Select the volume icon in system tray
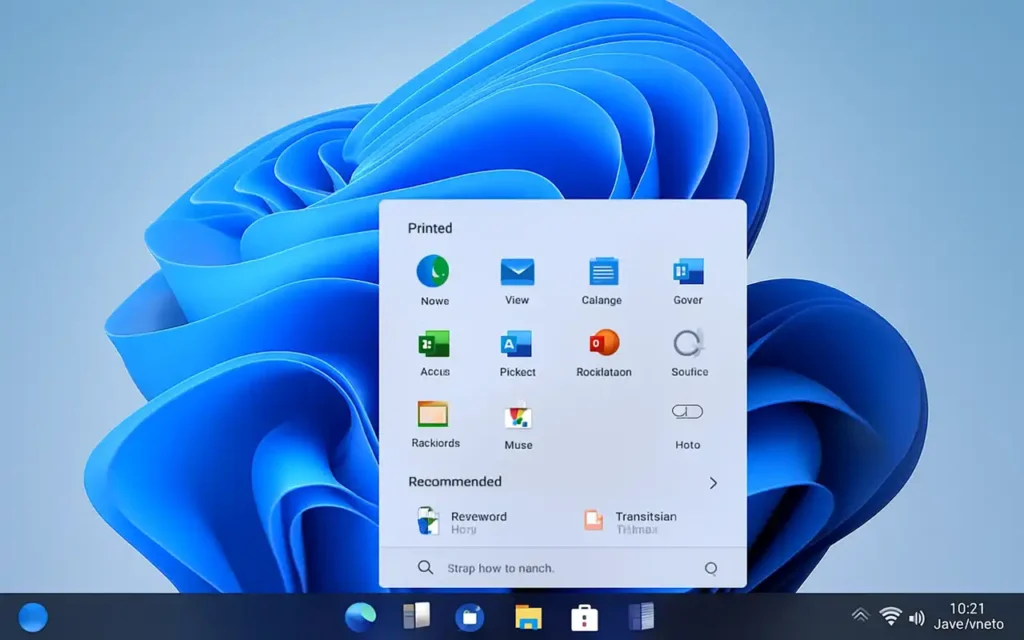Image resolution: width=1024 pixels, height=640 pixels. tap(917, 615)
